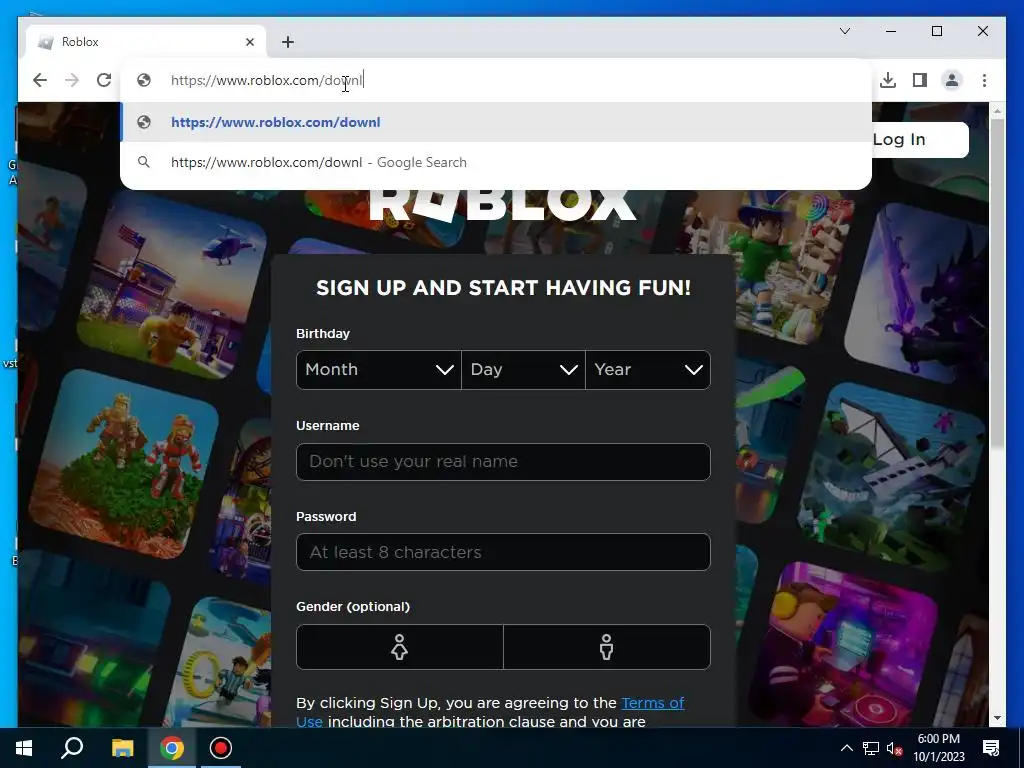Screen dimensions: 1024x768
Task: Click the browser forward arrow
Action: pyautogui.click(x=72, y=80)
